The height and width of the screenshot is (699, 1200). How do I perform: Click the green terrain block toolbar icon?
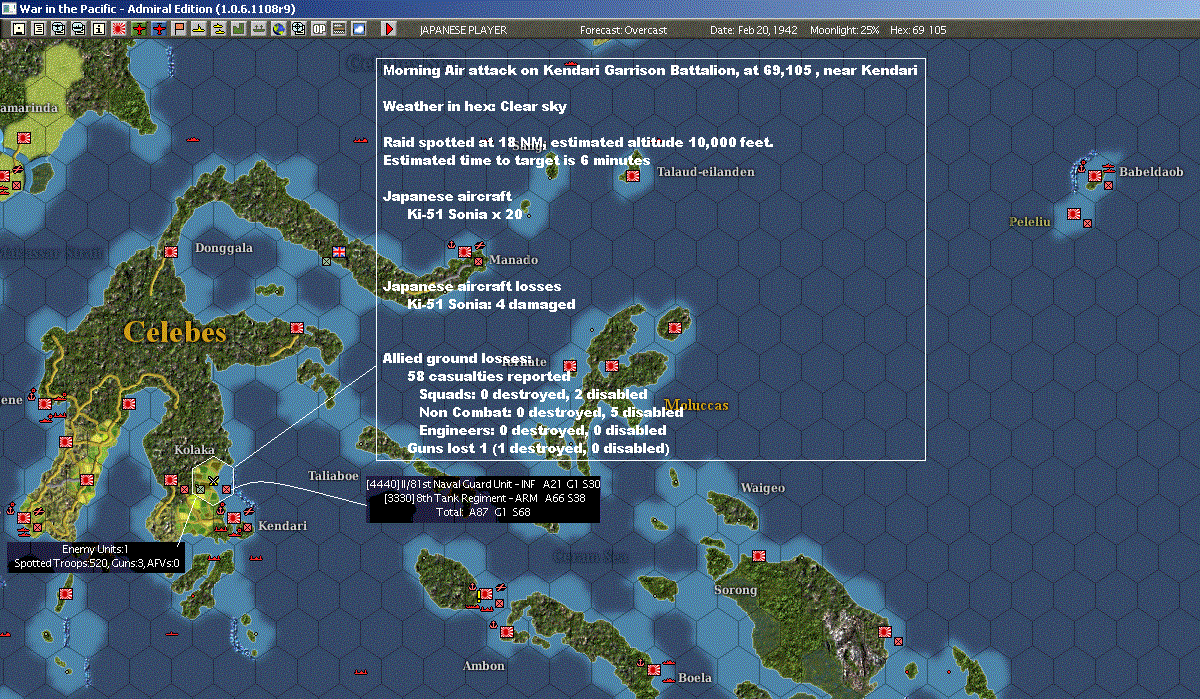coord(238,29)
